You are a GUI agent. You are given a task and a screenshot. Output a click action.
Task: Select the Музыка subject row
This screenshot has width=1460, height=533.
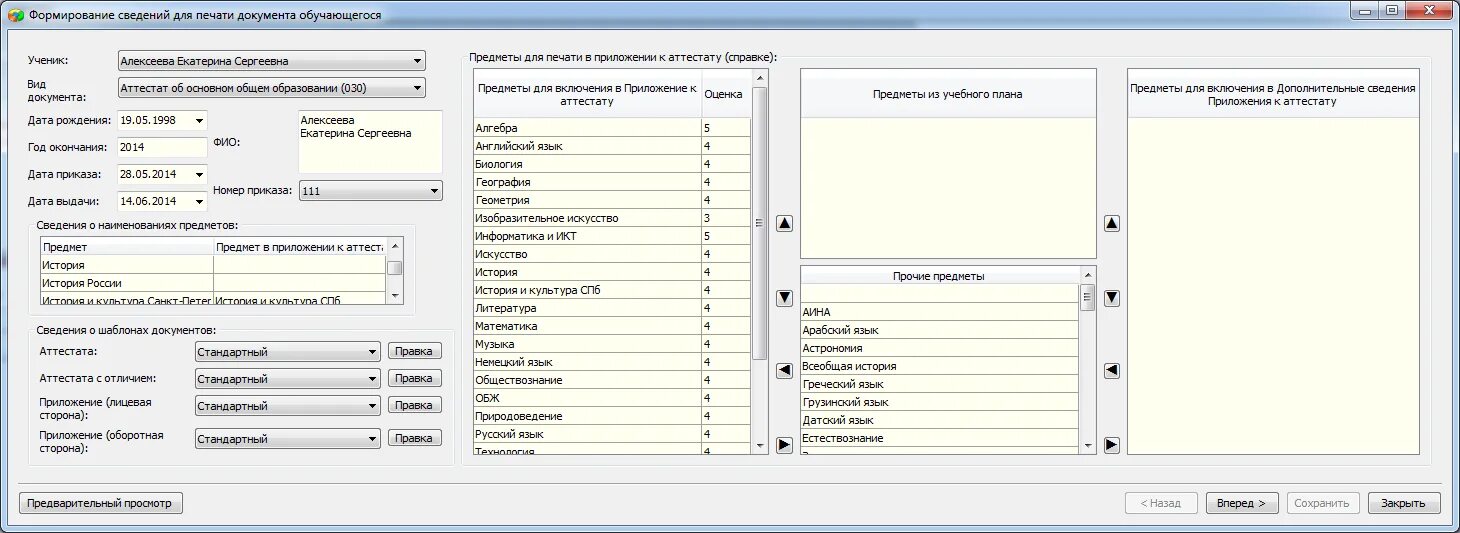612,344
